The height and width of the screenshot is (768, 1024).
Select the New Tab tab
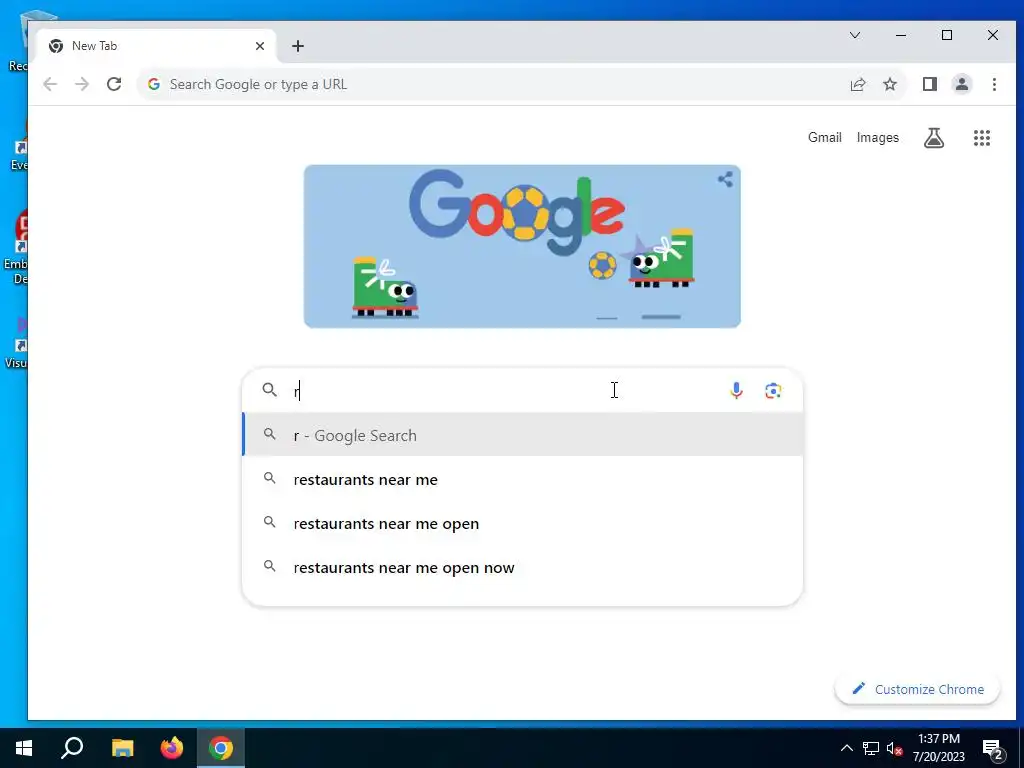[x=157, y=46]
